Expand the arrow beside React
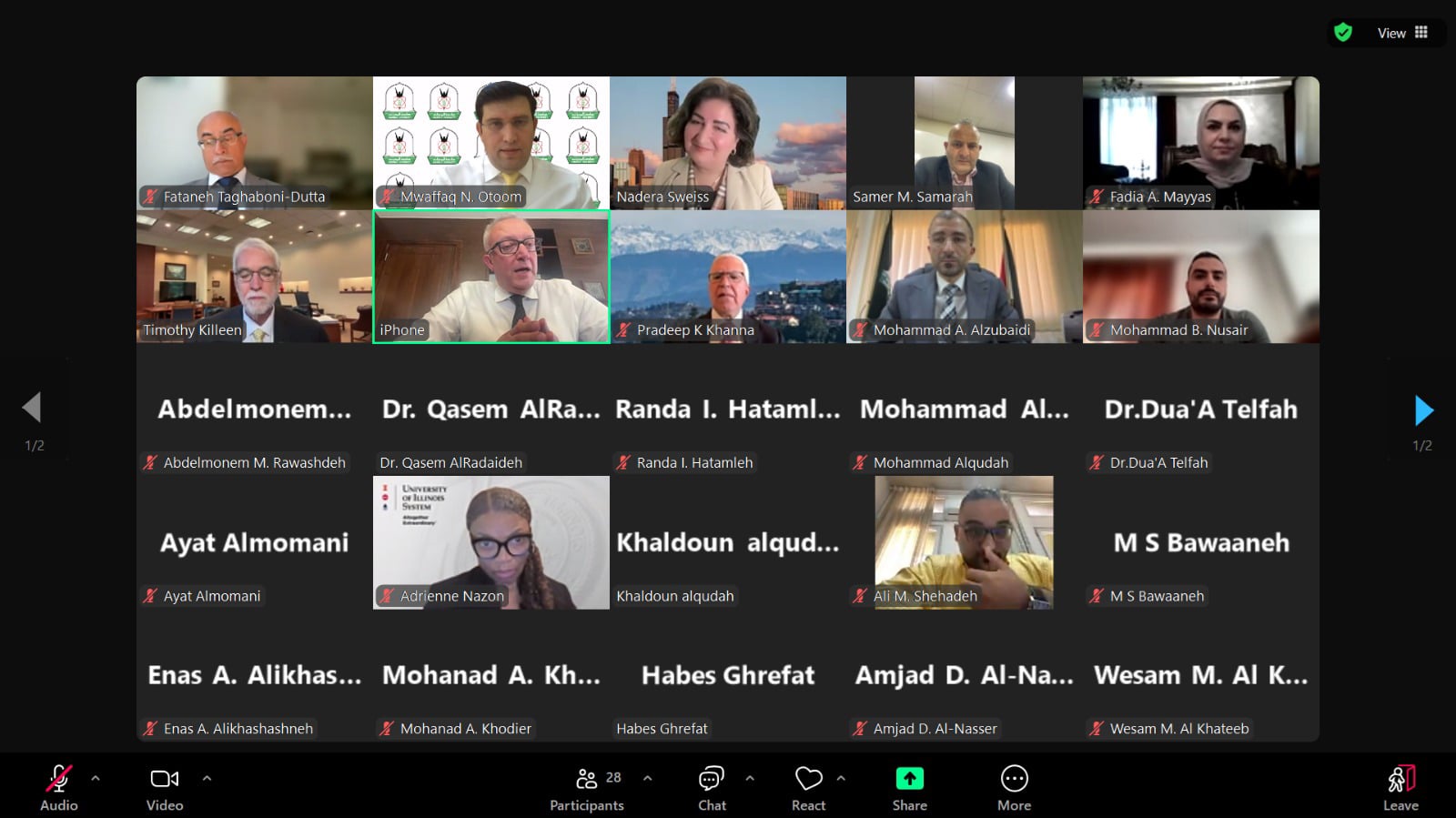 point(841,779)
